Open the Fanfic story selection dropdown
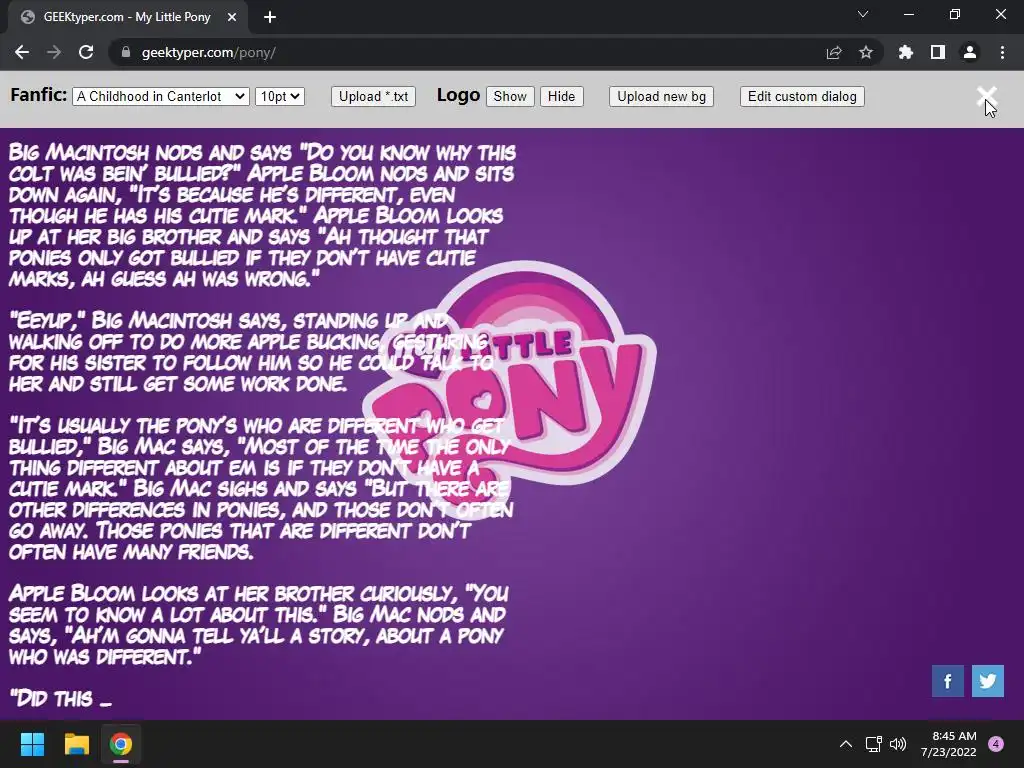Image resolution: width=1024 pixels, height=768 pixels. click(x=161, y=97)
